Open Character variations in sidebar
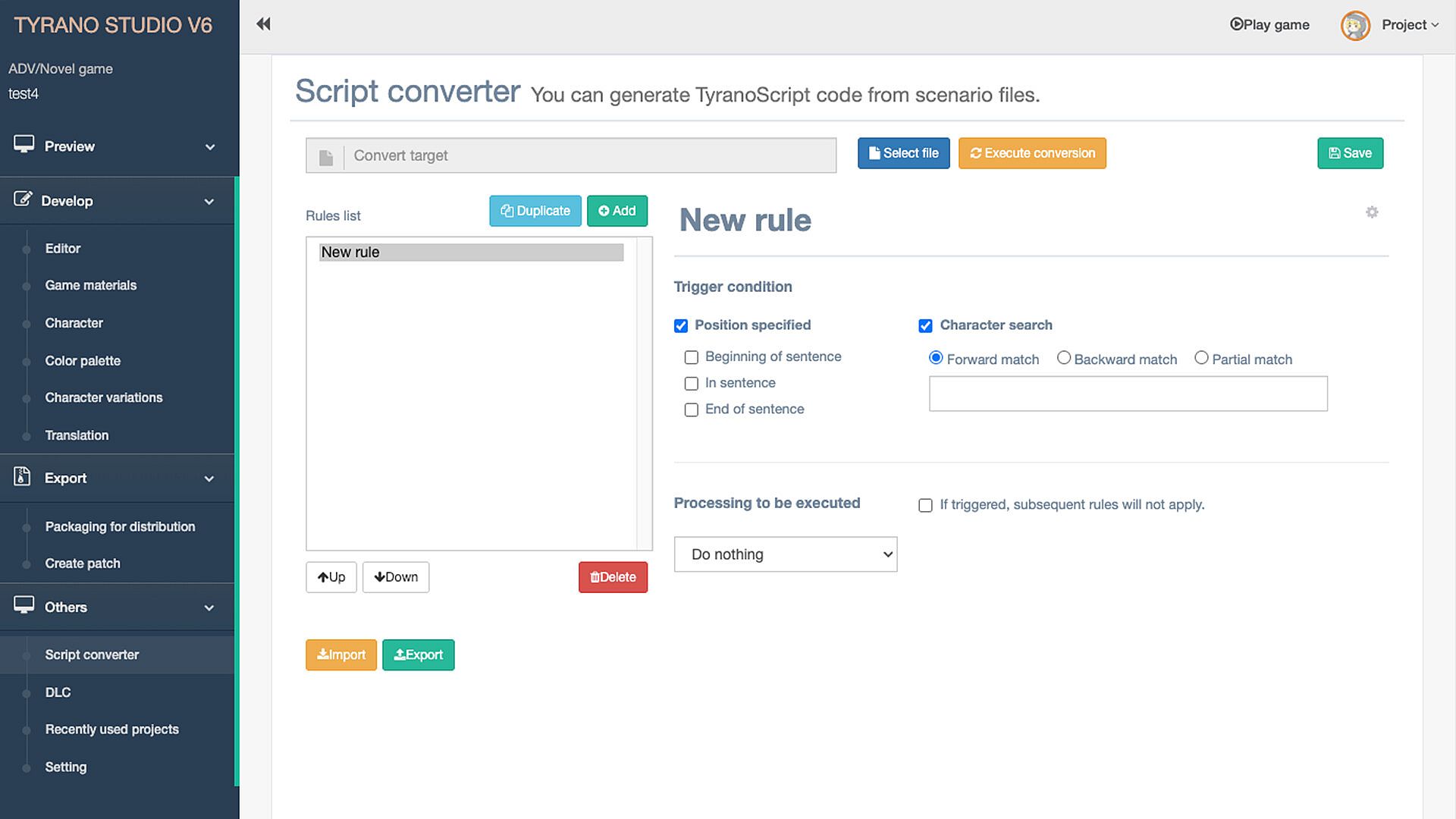This screenshot has width=1456, height=819. tap(104, 397)
